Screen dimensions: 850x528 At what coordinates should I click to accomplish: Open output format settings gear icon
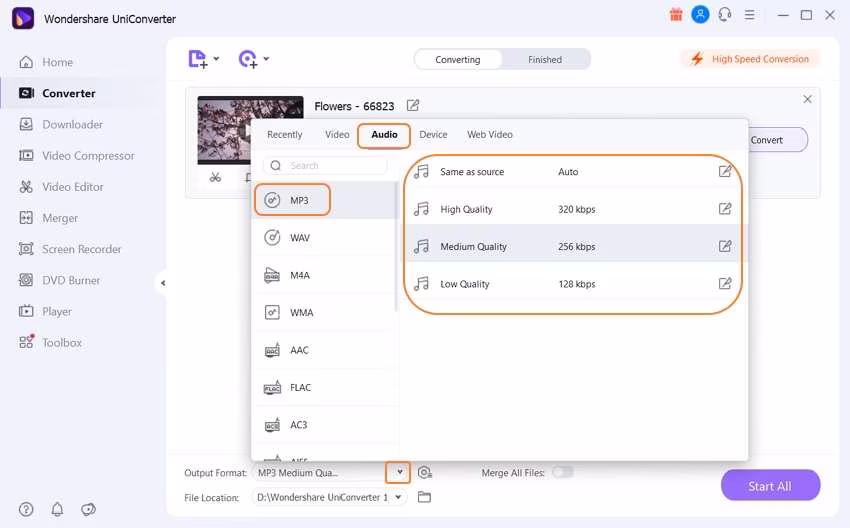pos(424,473)
